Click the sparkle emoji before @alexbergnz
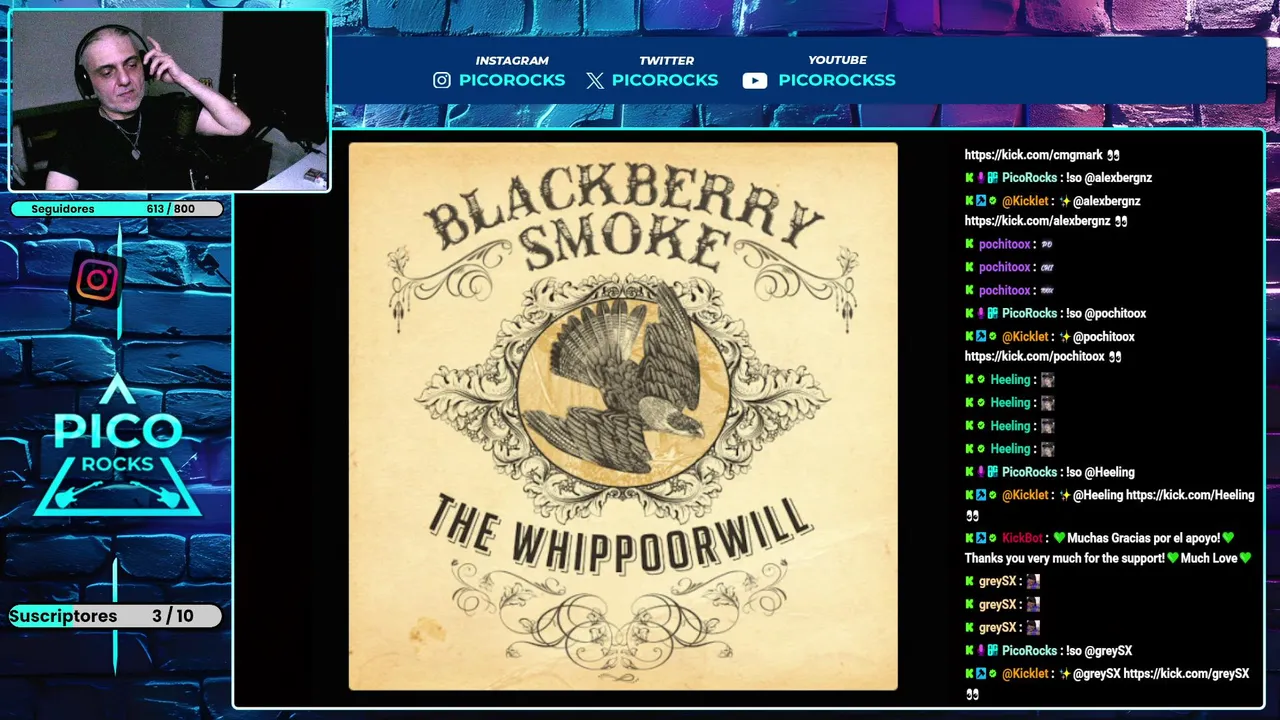Image resolution: width=1280 pixels, height=720 pixels. [1065, 201]
